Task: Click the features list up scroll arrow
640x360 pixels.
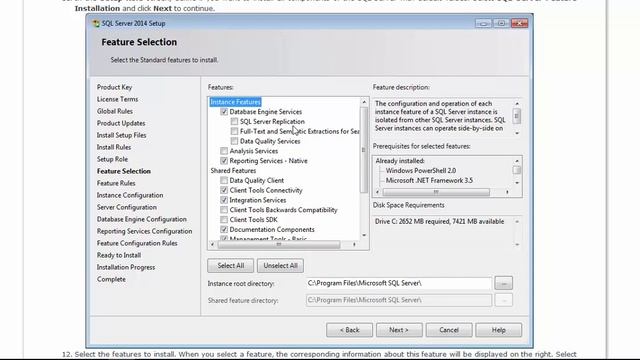Action: click(364, 102)
